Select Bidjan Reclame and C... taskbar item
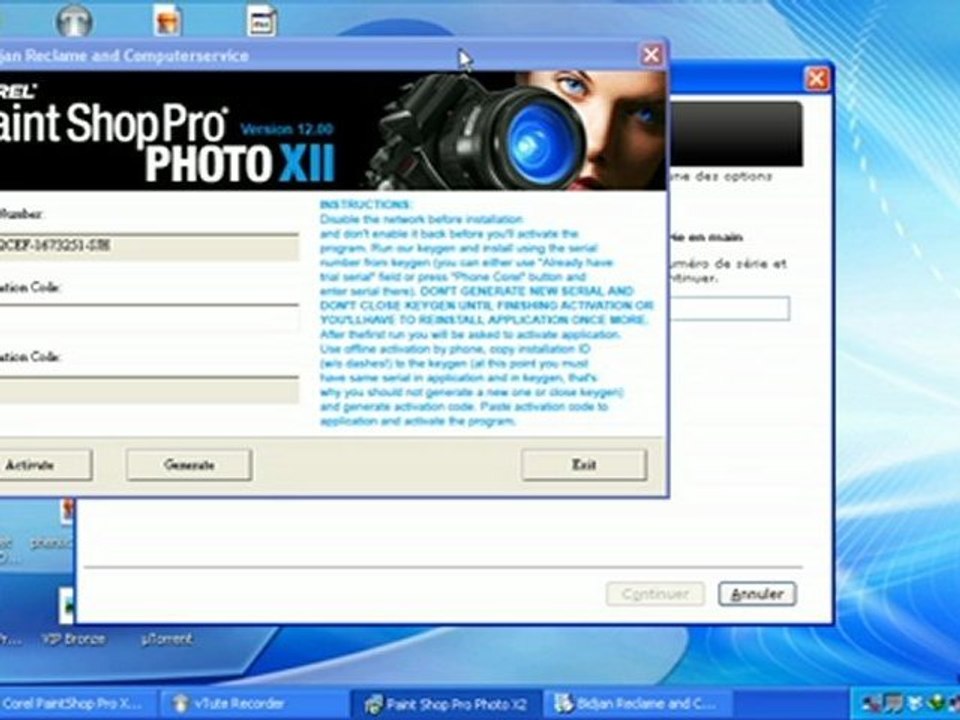Screen dimensions: 960x720 pyautogui.click(x=638, y=703)
